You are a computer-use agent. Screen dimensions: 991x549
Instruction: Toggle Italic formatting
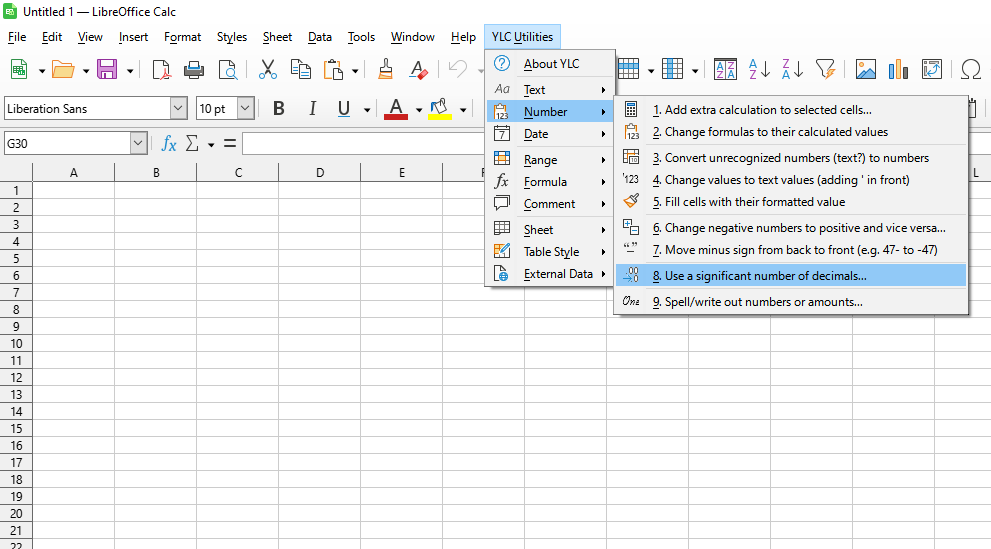pyautogui.click(x=312, y=109)
